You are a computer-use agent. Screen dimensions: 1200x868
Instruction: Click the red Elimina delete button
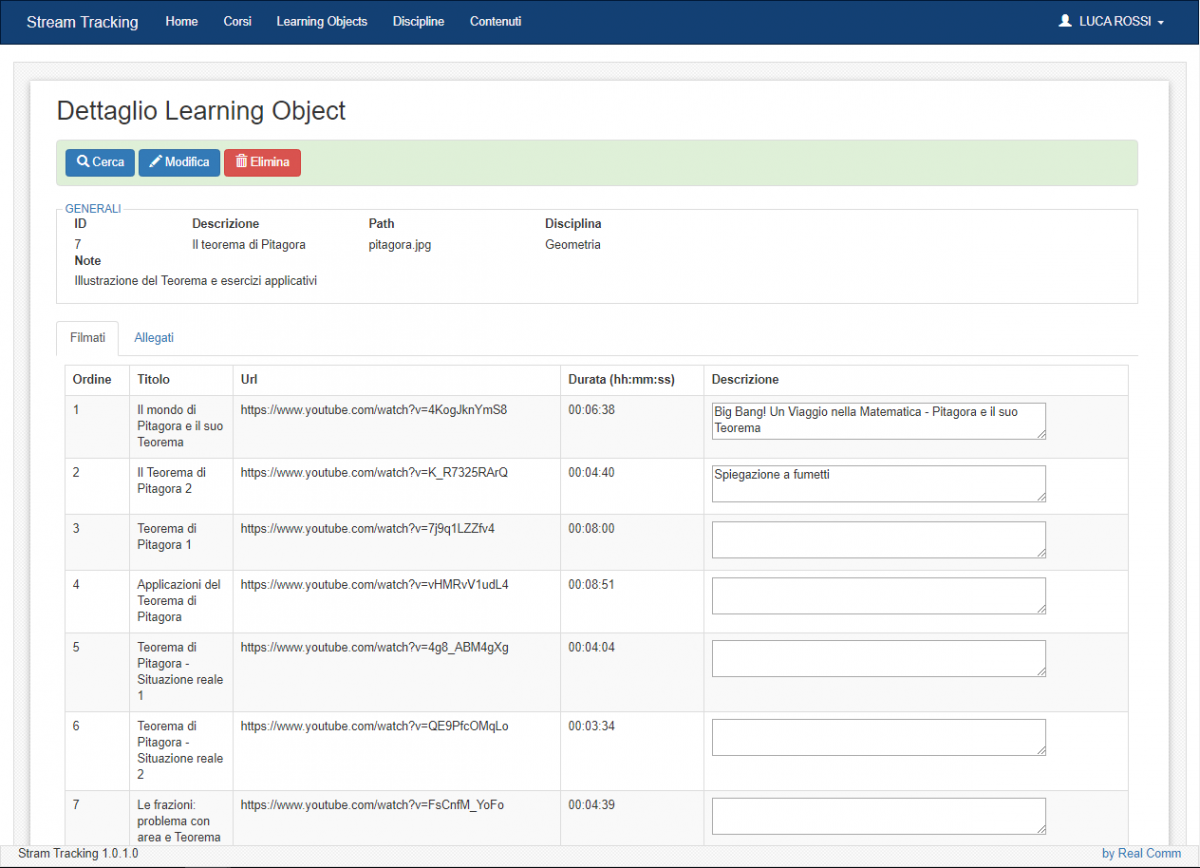262,163
